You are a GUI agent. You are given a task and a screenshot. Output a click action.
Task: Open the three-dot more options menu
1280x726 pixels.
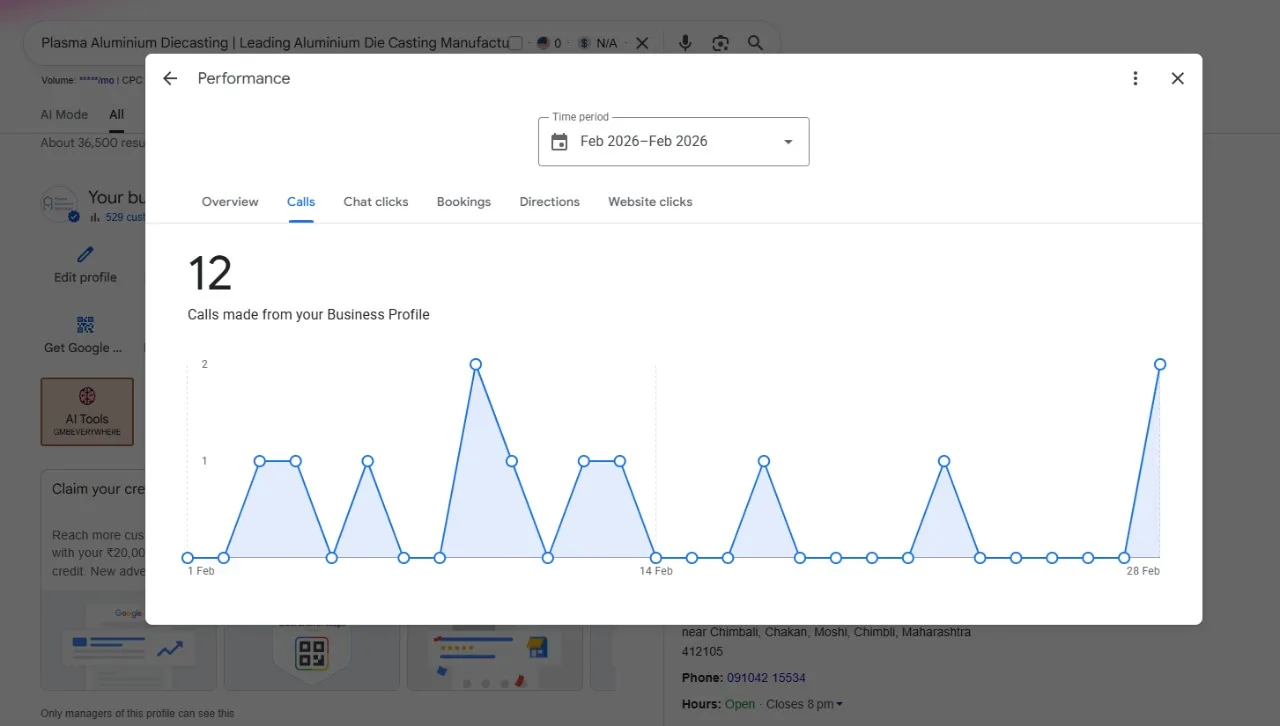point(1135,78)
